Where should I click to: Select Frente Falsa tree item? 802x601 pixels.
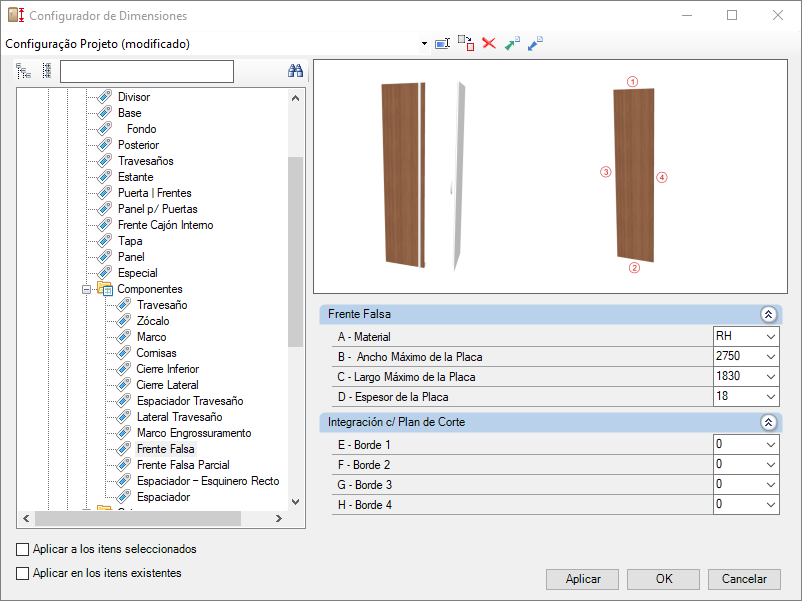pos(165,449)
